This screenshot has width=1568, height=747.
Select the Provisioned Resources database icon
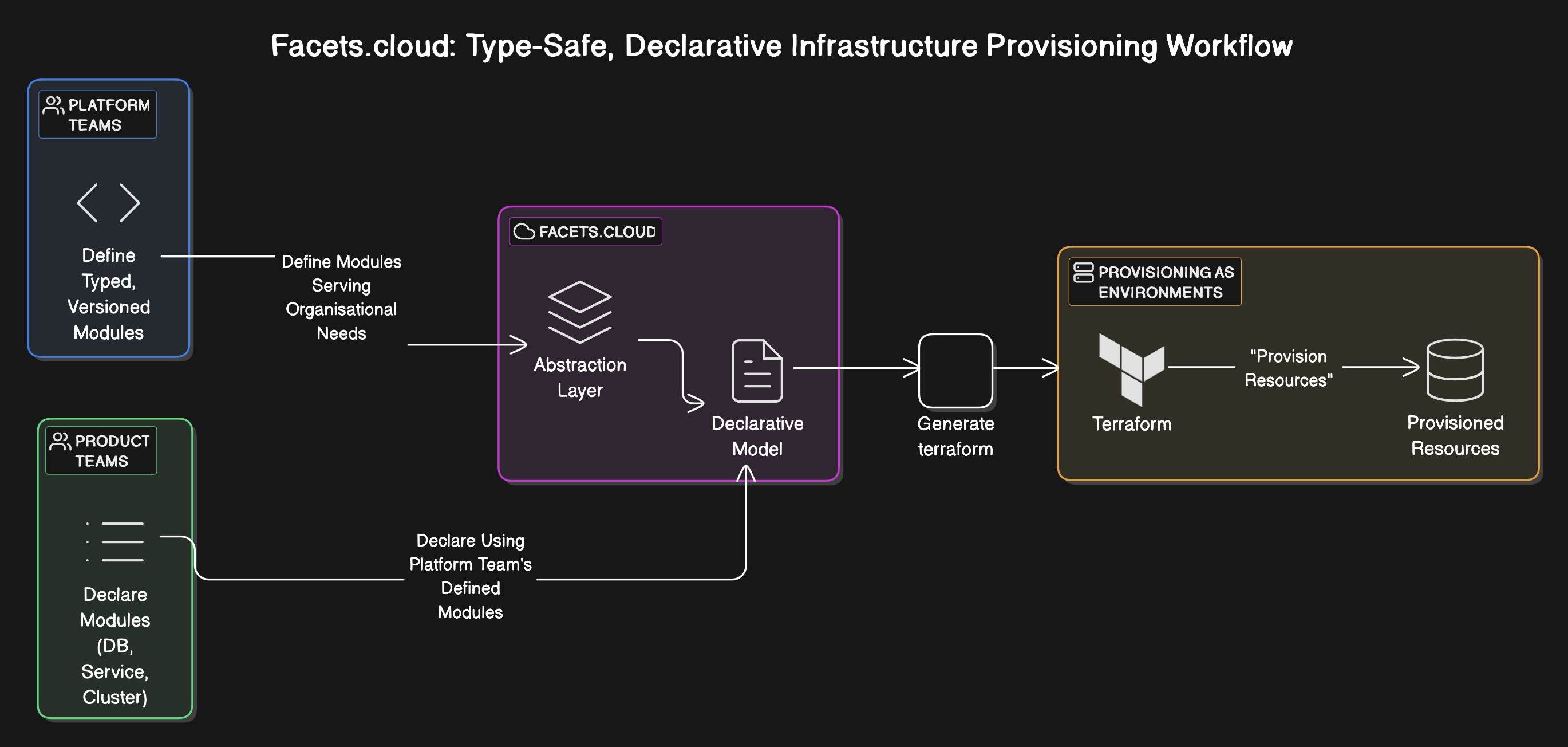[1455, 370]
